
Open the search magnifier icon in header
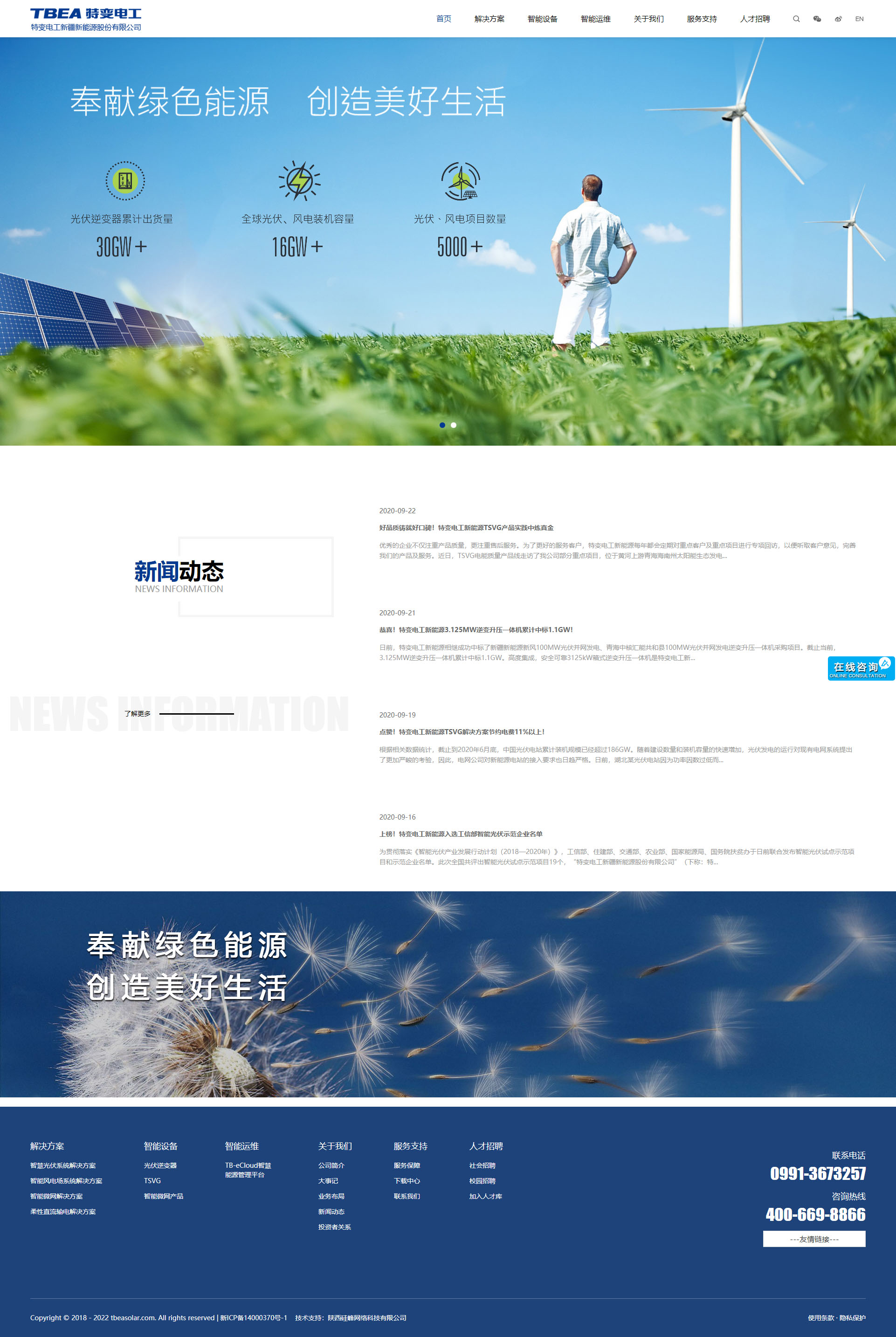(x=796, y=19)
